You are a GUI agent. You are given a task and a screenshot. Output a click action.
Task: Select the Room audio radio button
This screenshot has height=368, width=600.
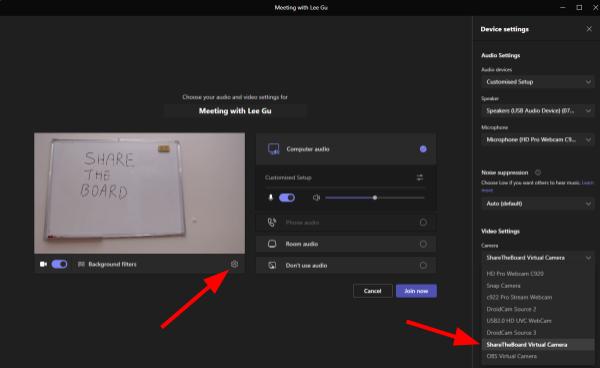point(423,244)
